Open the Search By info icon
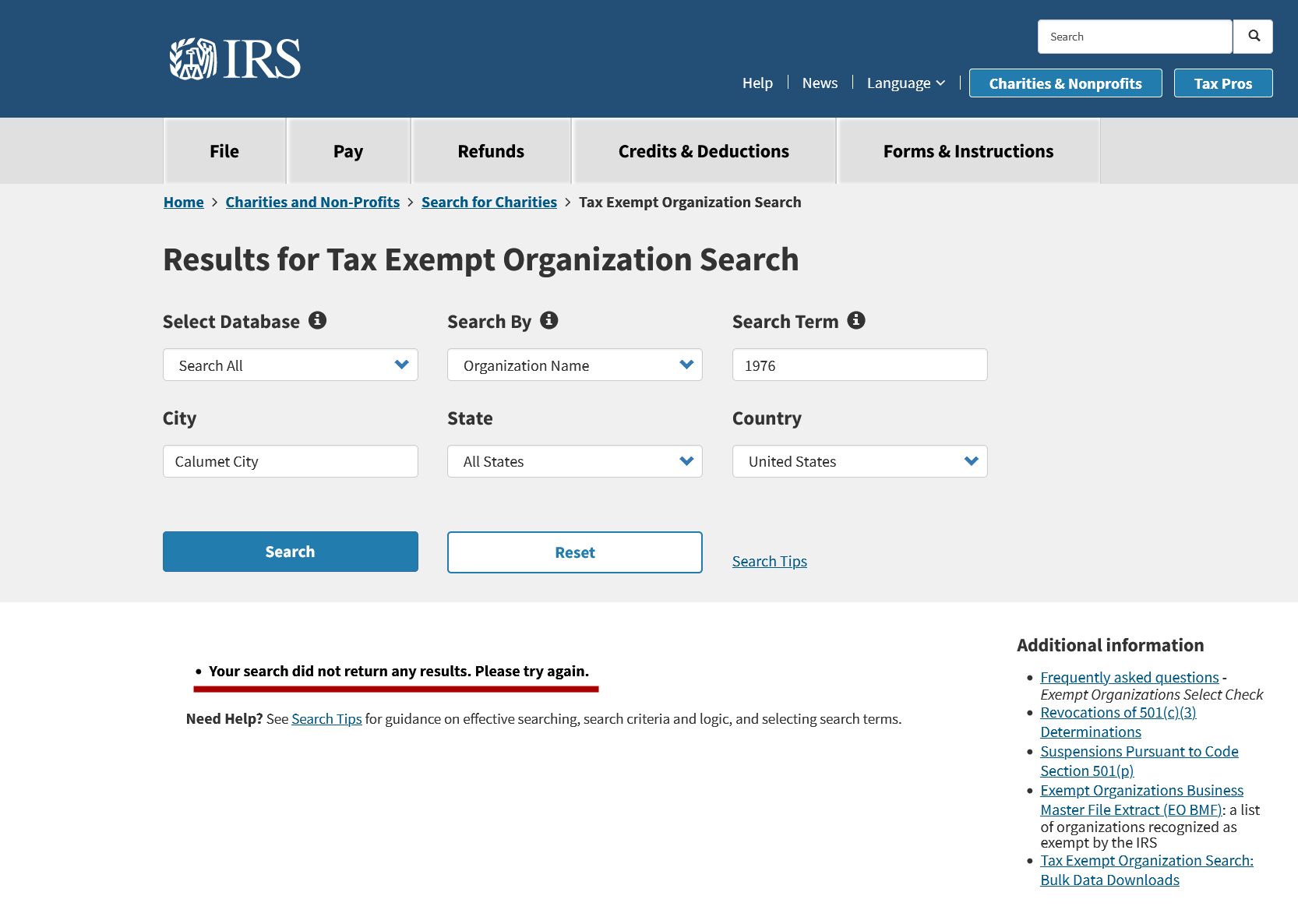 (x=549, y=320)
